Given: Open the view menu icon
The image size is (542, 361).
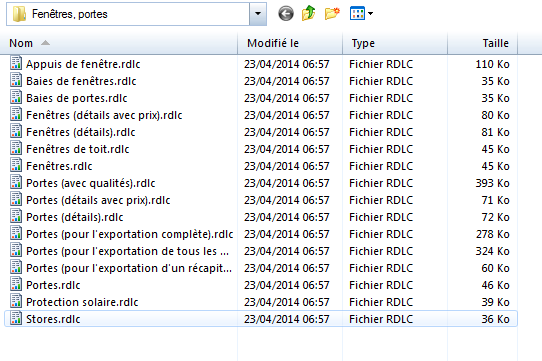Looking at the screenshot, I should (357, 14).
